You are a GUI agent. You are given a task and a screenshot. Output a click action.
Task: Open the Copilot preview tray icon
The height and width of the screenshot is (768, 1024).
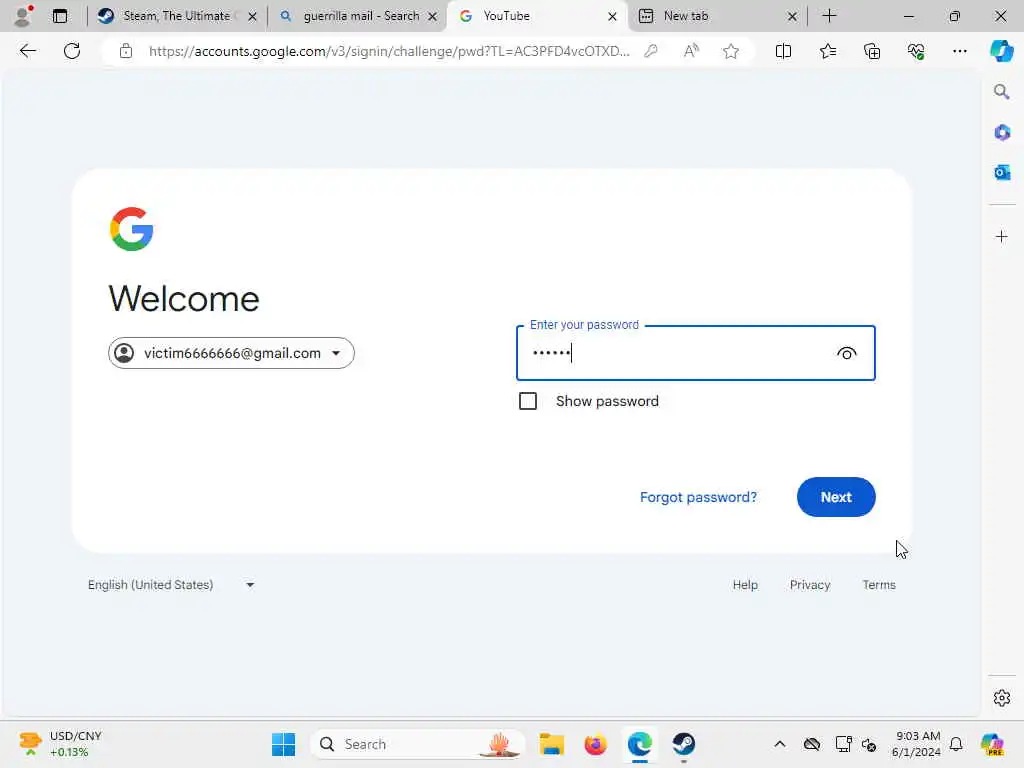tap(992, 744)
